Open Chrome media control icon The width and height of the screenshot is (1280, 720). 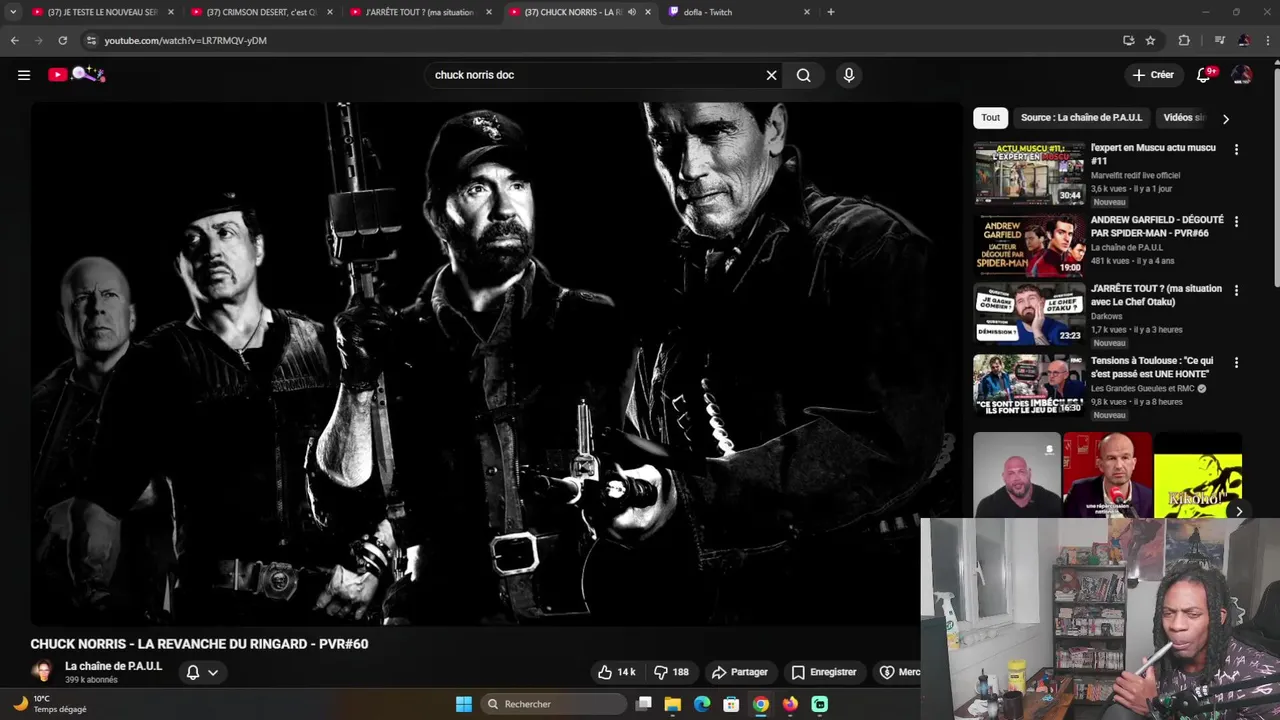click(1219, 40)
